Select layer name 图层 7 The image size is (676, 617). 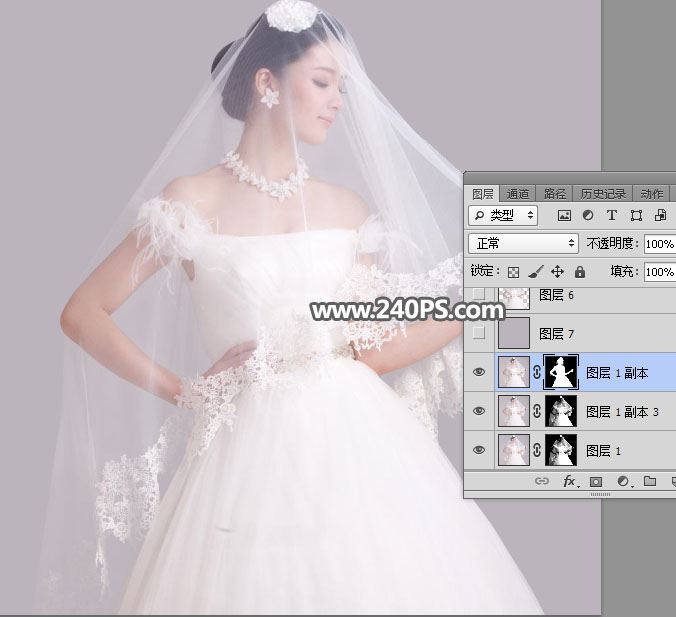tap(557, 333)
